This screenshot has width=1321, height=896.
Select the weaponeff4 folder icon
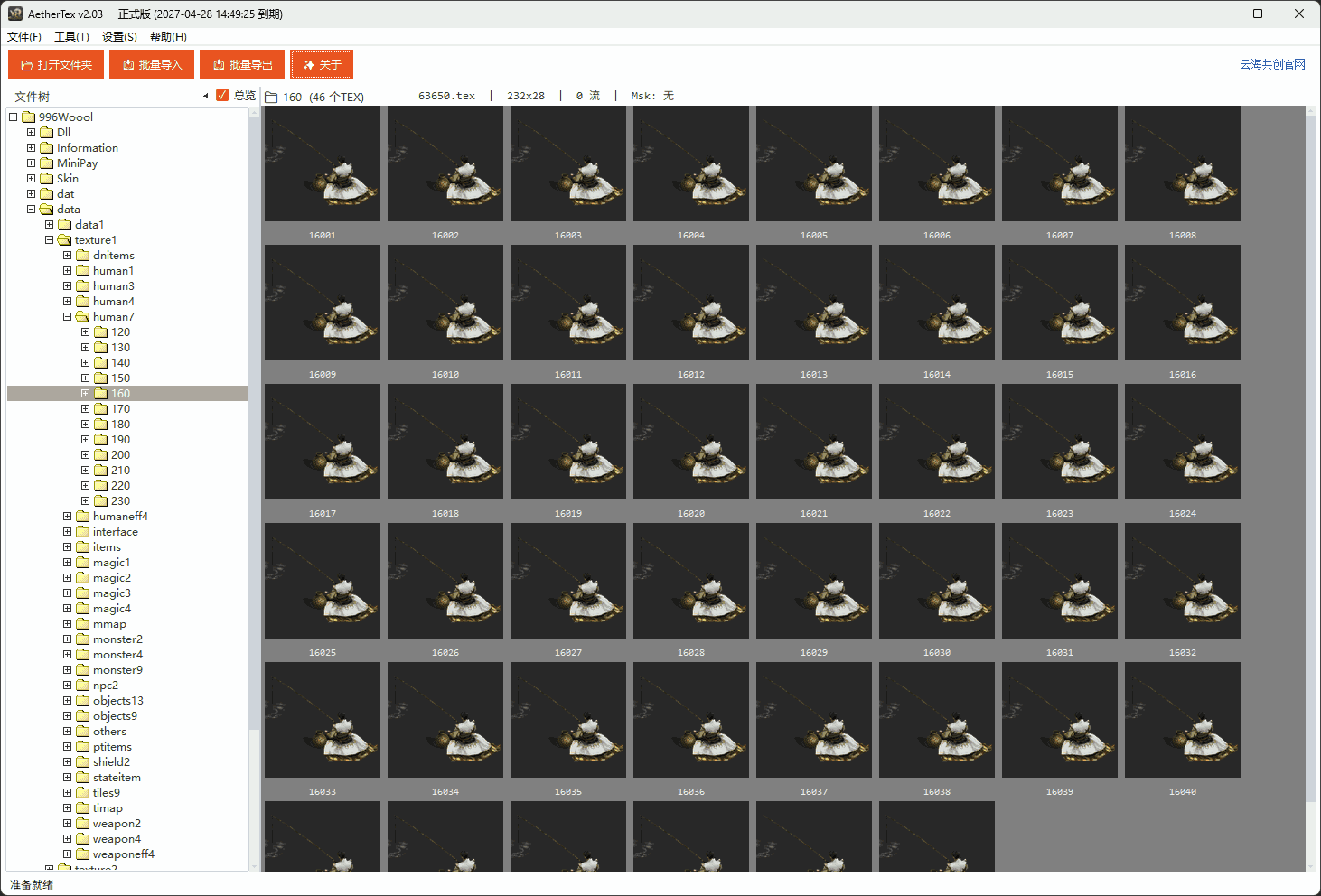[x=82, y=854]
